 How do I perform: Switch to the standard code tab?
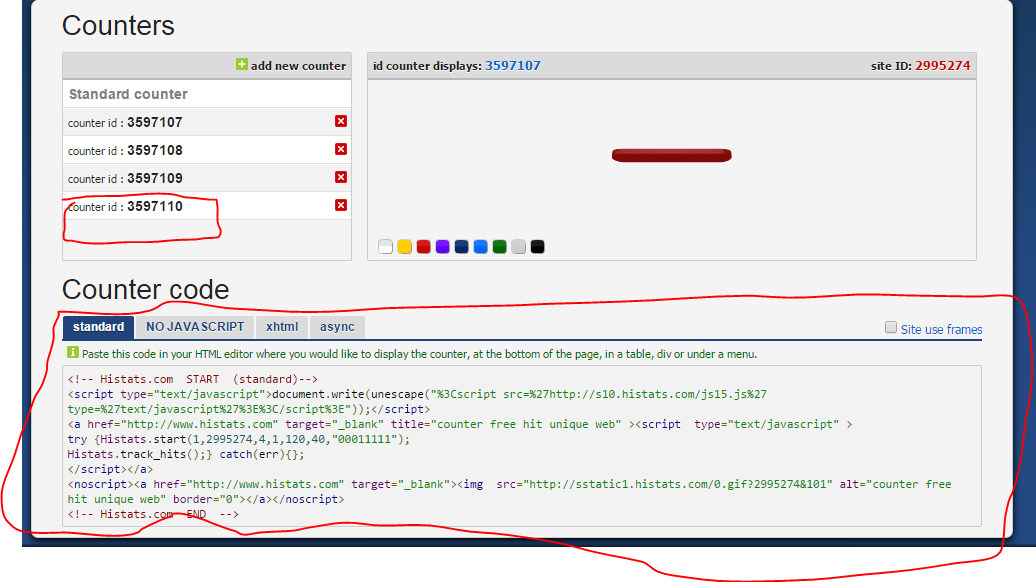(98, 327)
